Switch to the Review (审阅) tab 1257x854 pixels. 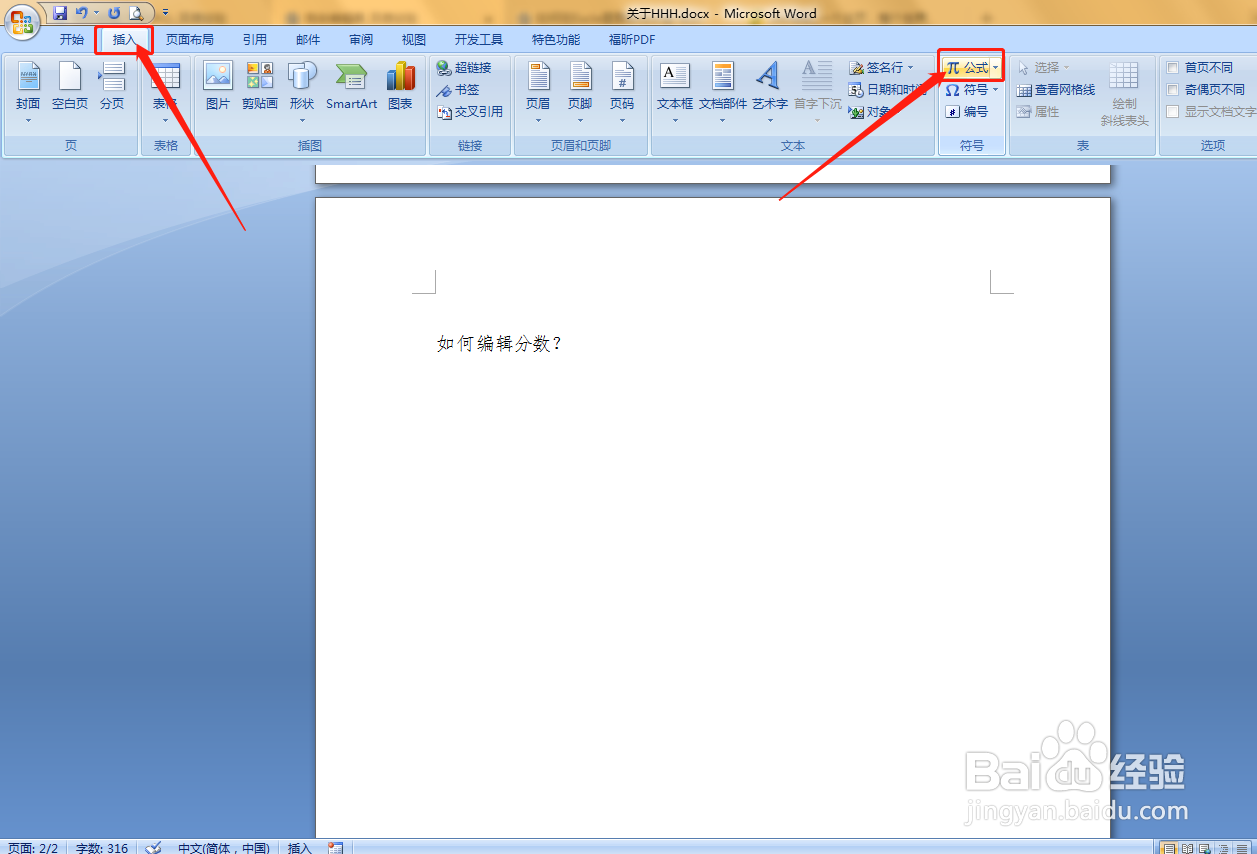point(361,40)
